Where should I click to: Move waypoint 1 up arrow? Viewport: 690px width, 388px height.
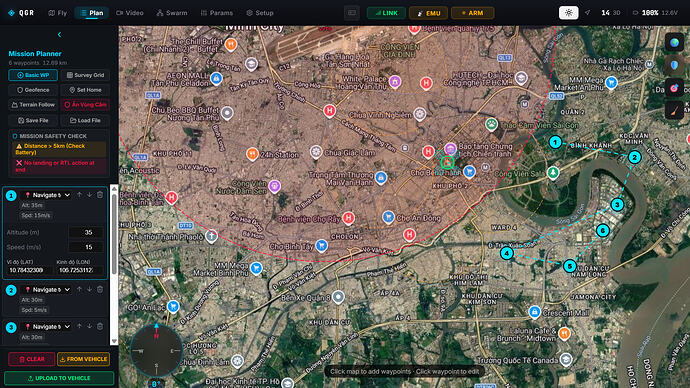click(79, 194)
